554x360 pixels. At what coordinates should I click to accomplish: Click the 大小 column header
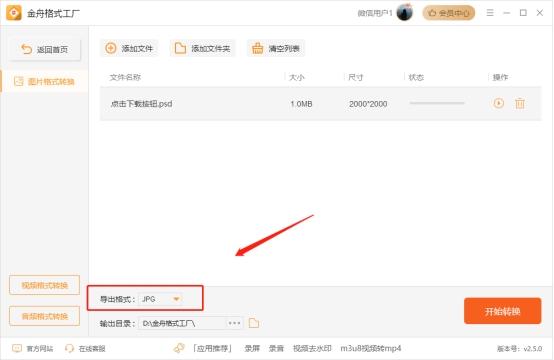(x=296, y=77)
